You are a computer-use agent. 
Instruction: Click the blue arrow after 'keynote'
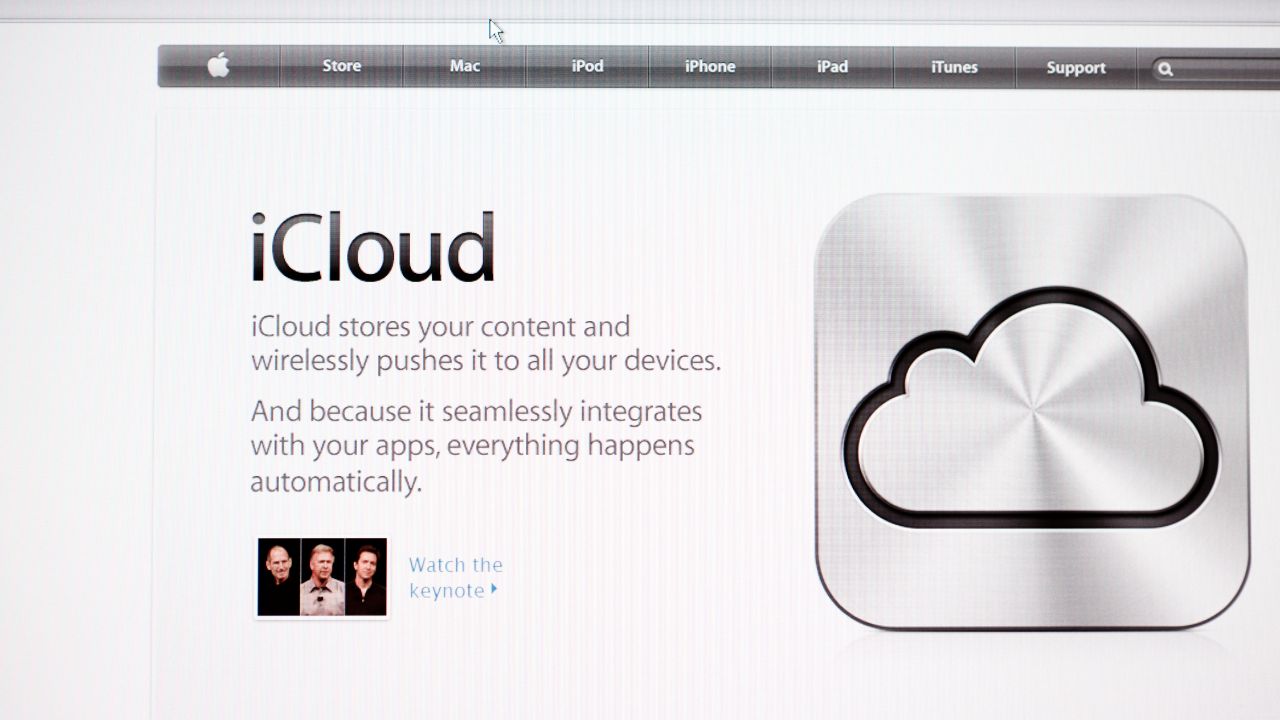point(494,590)
